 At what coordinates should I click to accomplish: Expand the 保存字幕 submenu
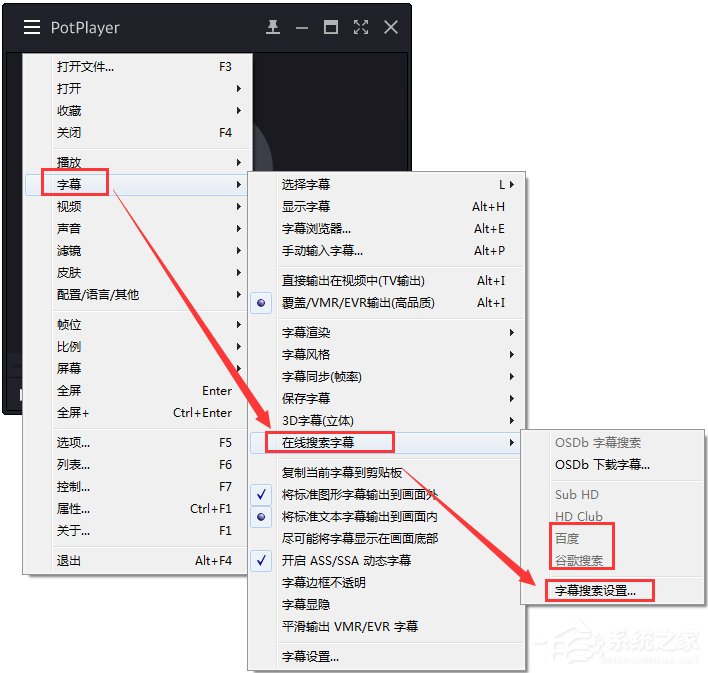[x=387, y=398]
